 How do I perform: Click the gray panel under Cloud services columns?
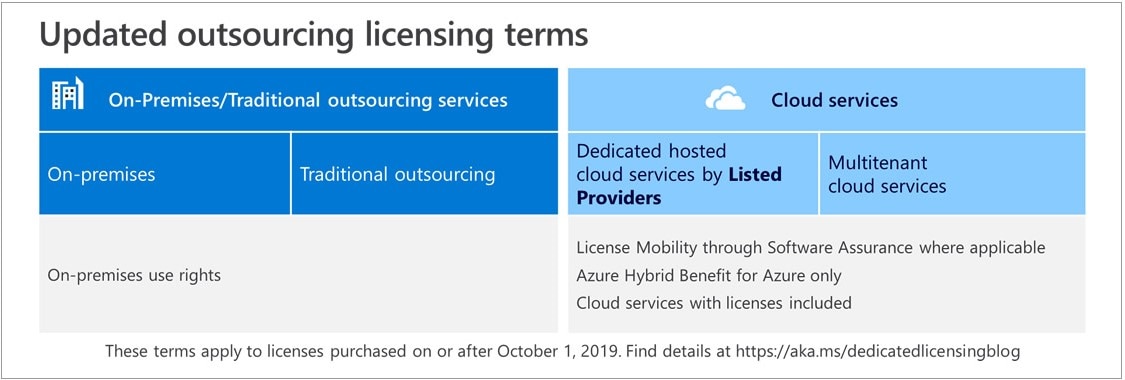point(827,274)
